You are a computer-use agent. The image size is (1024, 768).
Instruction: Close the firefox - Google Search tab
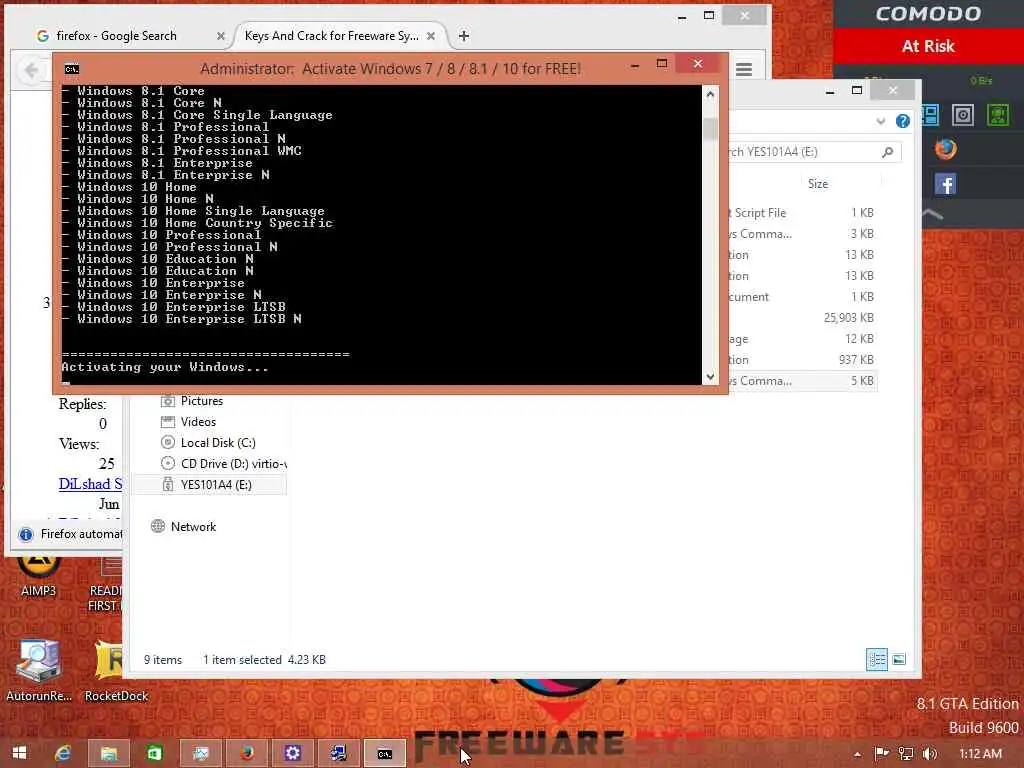coord(221,37)
